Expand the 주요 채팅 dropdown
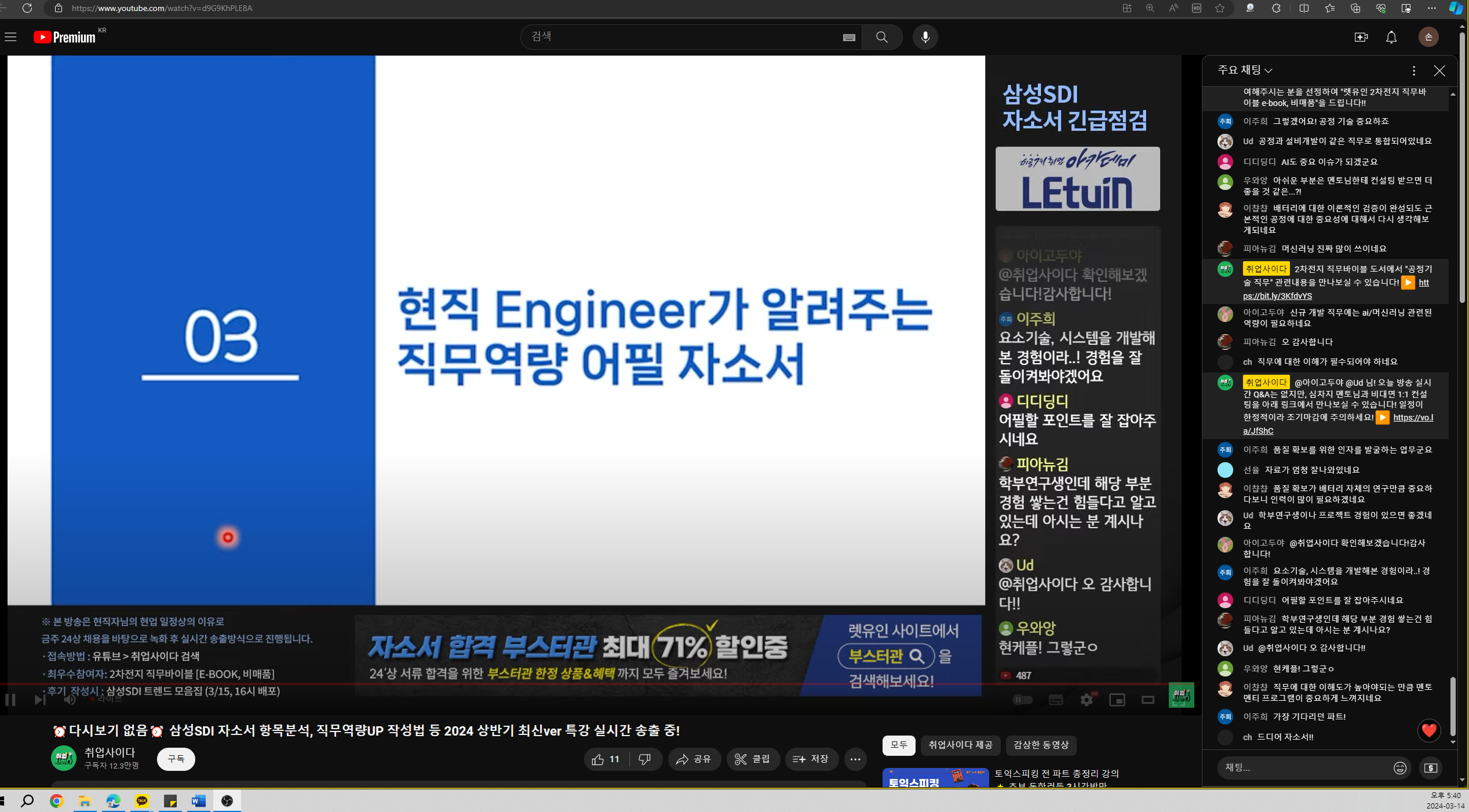1469x812 pixels. (x=1245, y=70)
